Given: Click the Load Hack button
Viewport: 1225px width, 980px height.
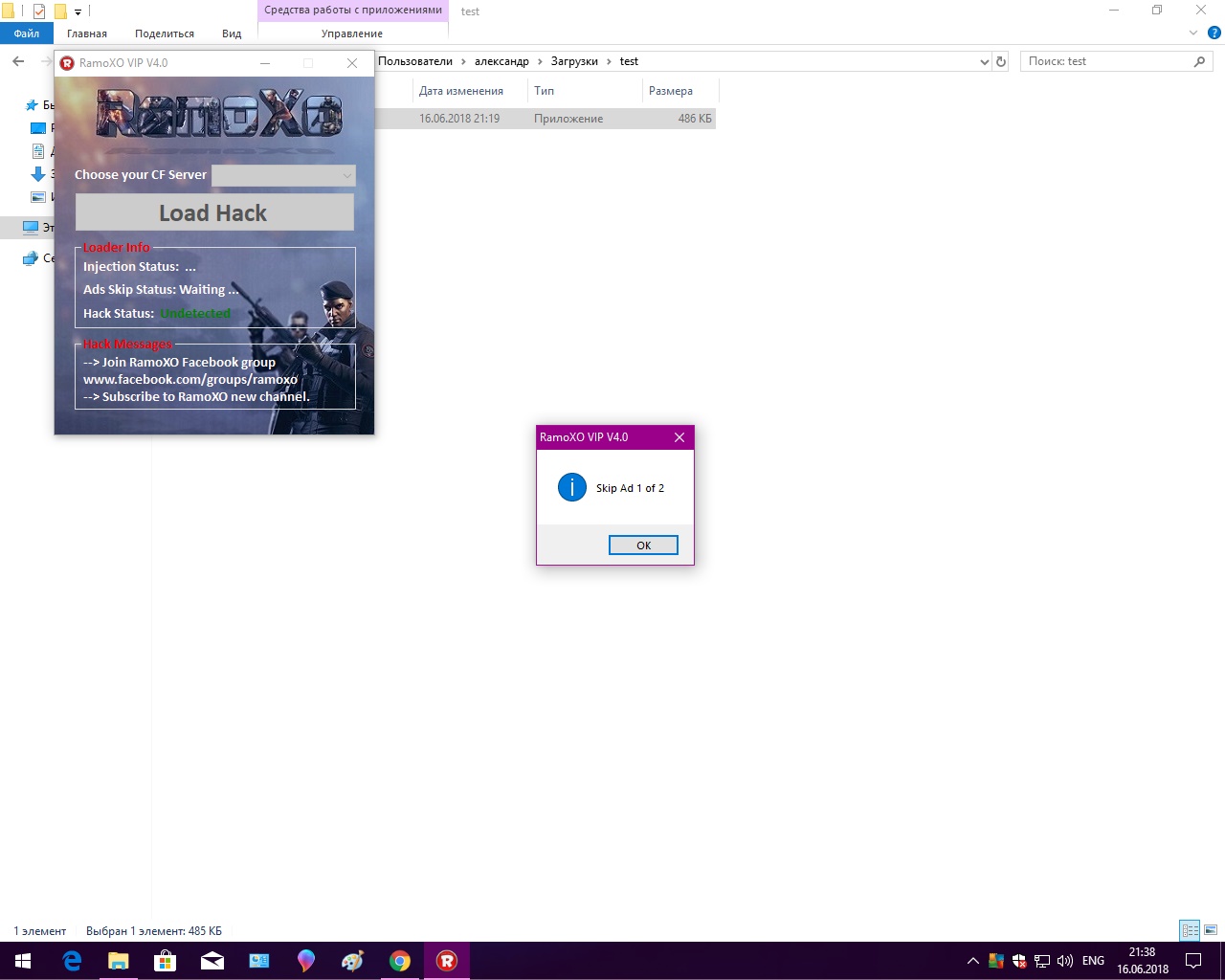Looking at the screenshot, I should click(x=214, y=212).
